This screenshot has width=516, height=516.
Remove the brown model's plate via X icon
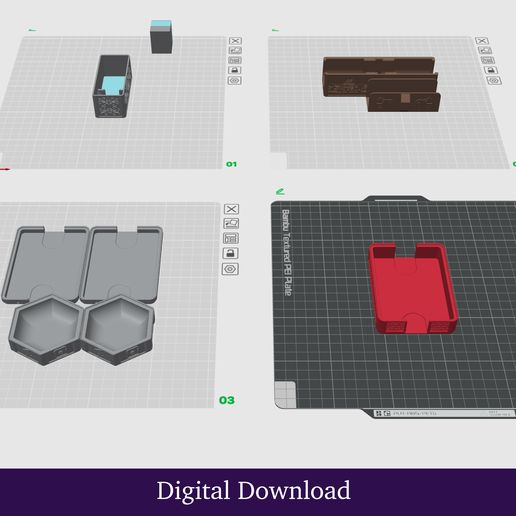482,41
